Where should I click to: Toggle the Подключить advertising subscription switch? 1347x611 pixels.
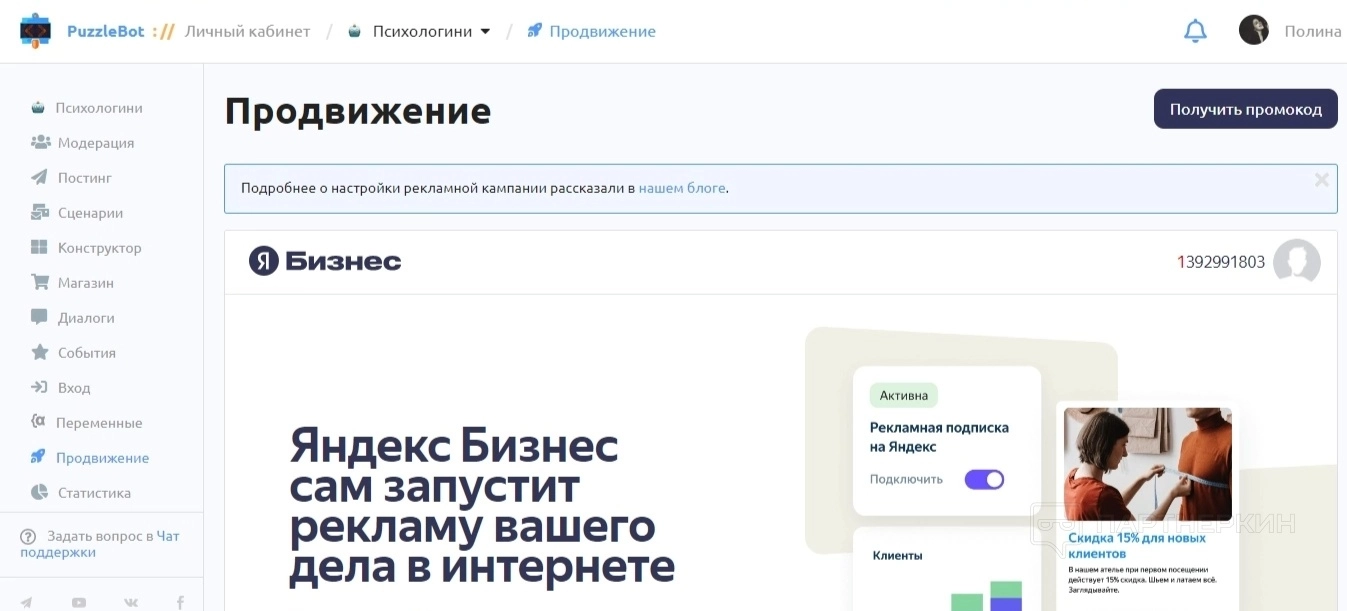tap(984, 479)
